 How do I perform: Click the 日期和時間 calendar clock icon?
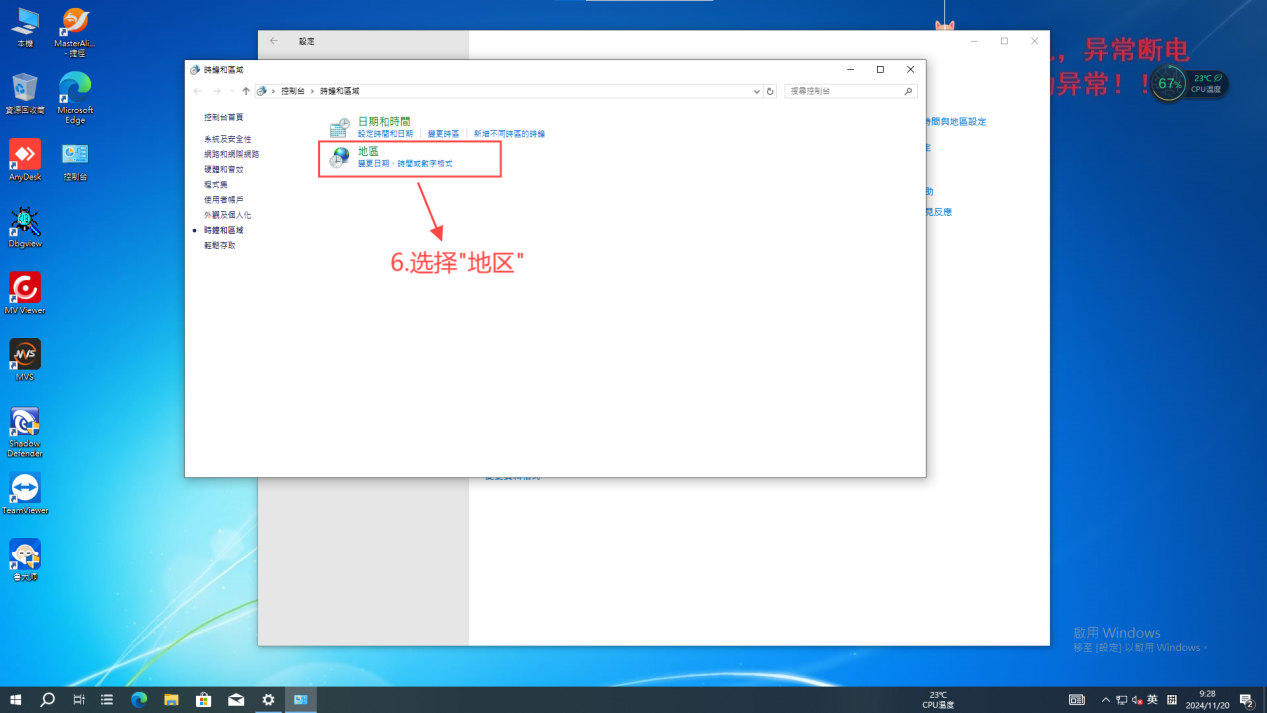coord(340,127)
